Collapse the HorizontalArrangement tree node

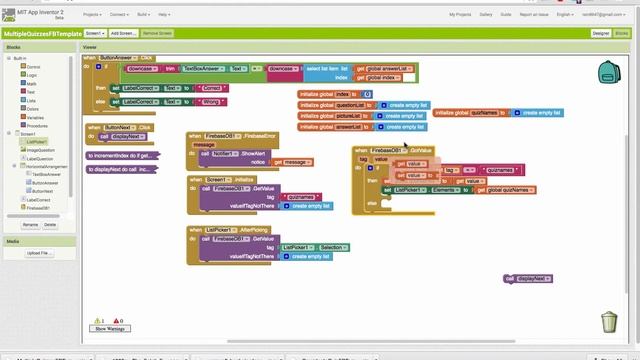pyautogui.click(x=14, y=166)
